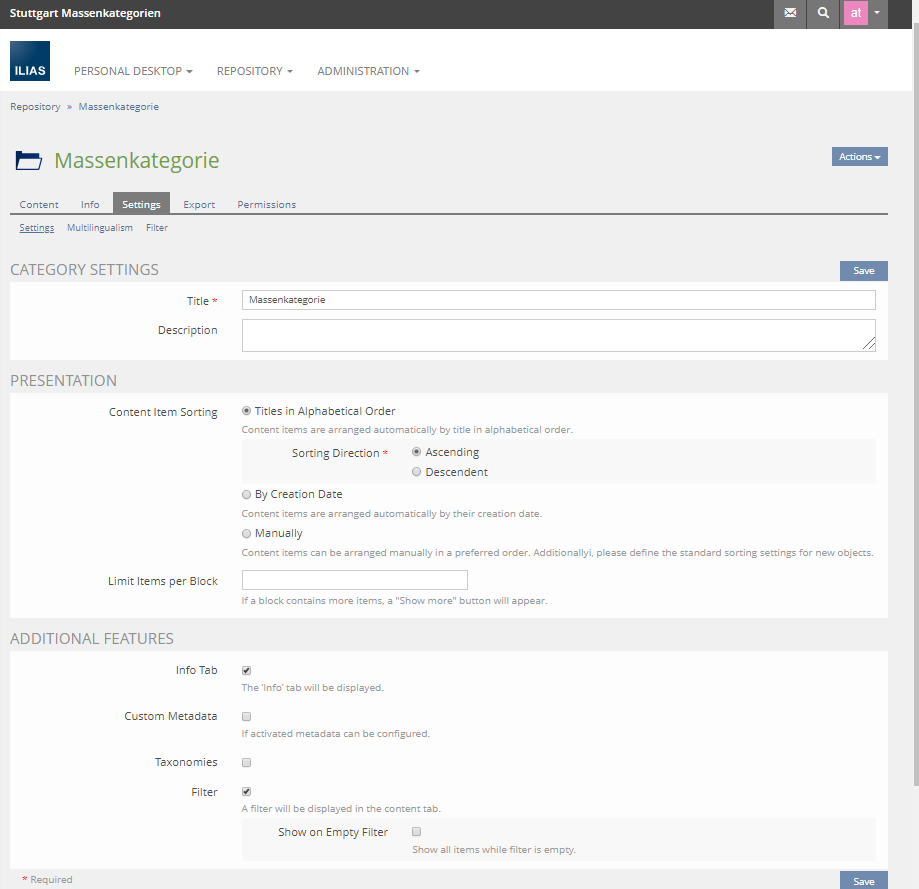Switch to the Permissions tab

point(266,204)
